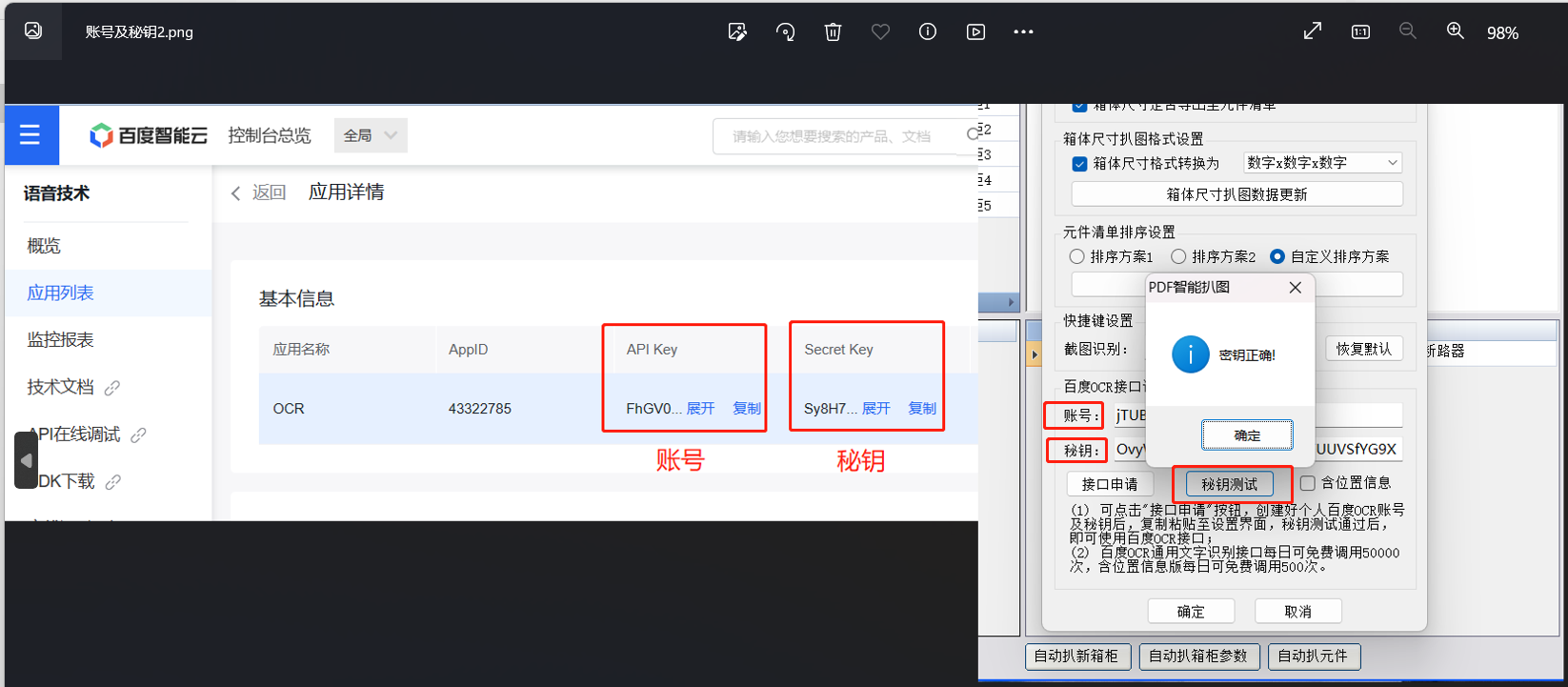Select the 排序方案1 radio button
Image resolution: width=1568 pixels, height=687 pixels.
pyautogui.click(x=1076, y=256)
